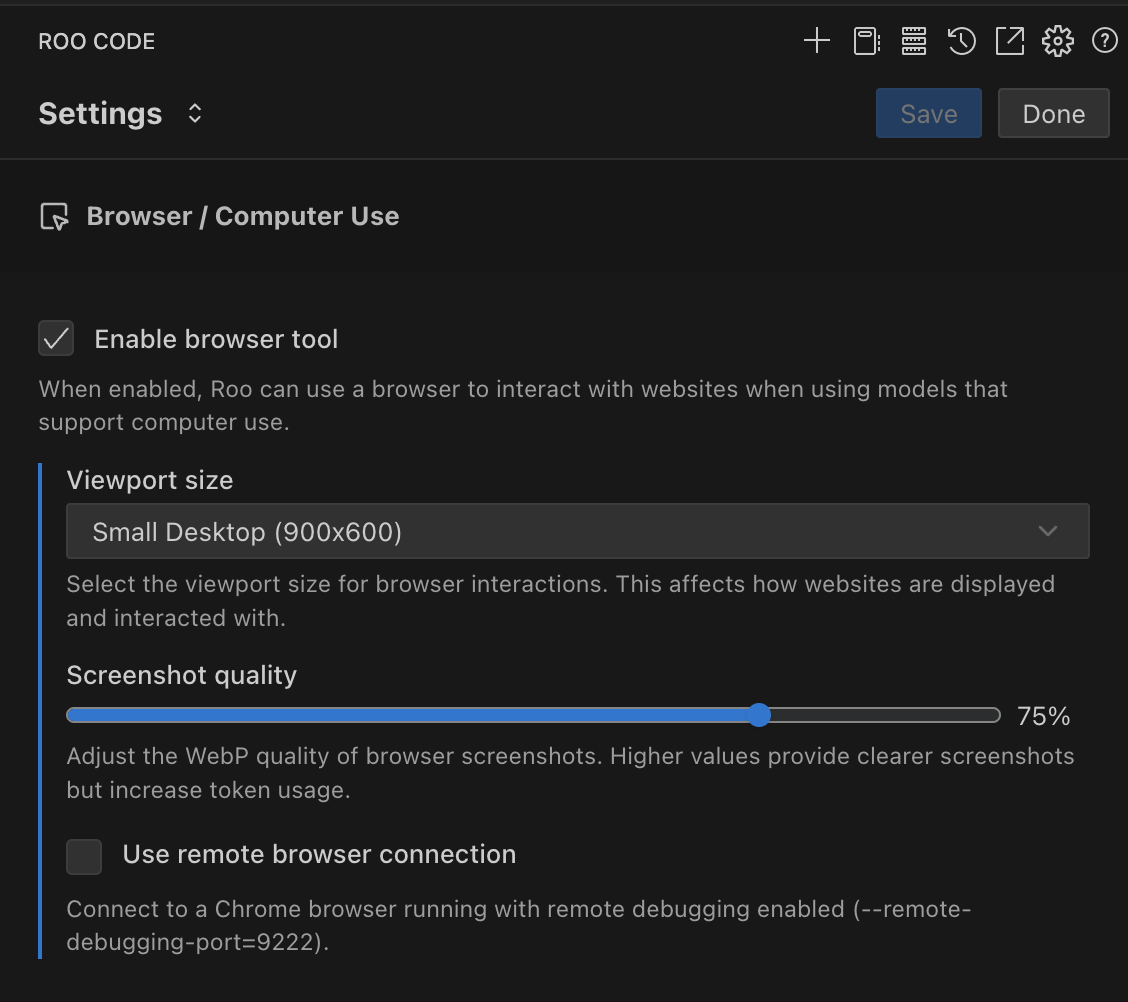Screen dimensions: 1128x1002
Task: Click the viewport dropdown chevron arrow
Action: [x=1047, y=531]
